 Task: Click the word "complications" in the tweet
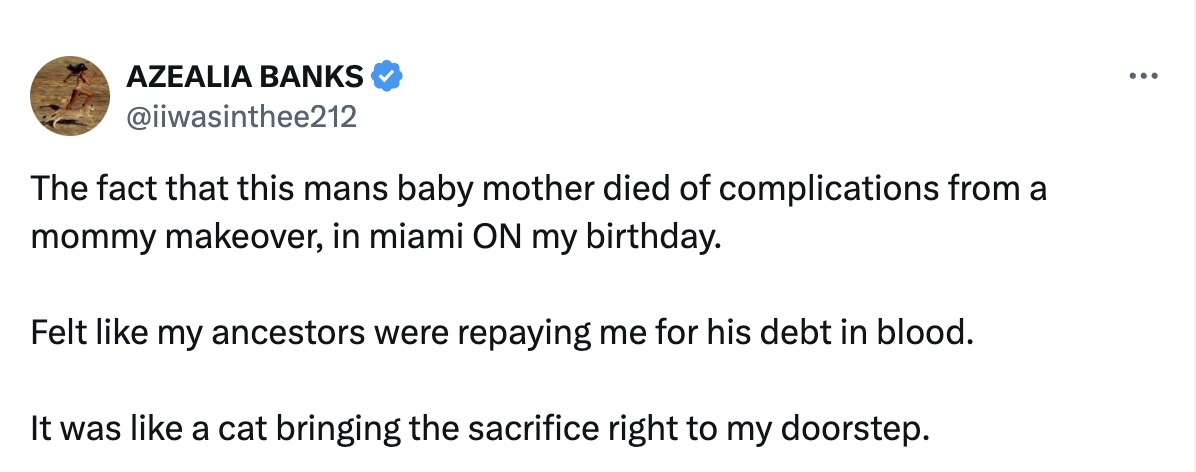click(834, 189)
